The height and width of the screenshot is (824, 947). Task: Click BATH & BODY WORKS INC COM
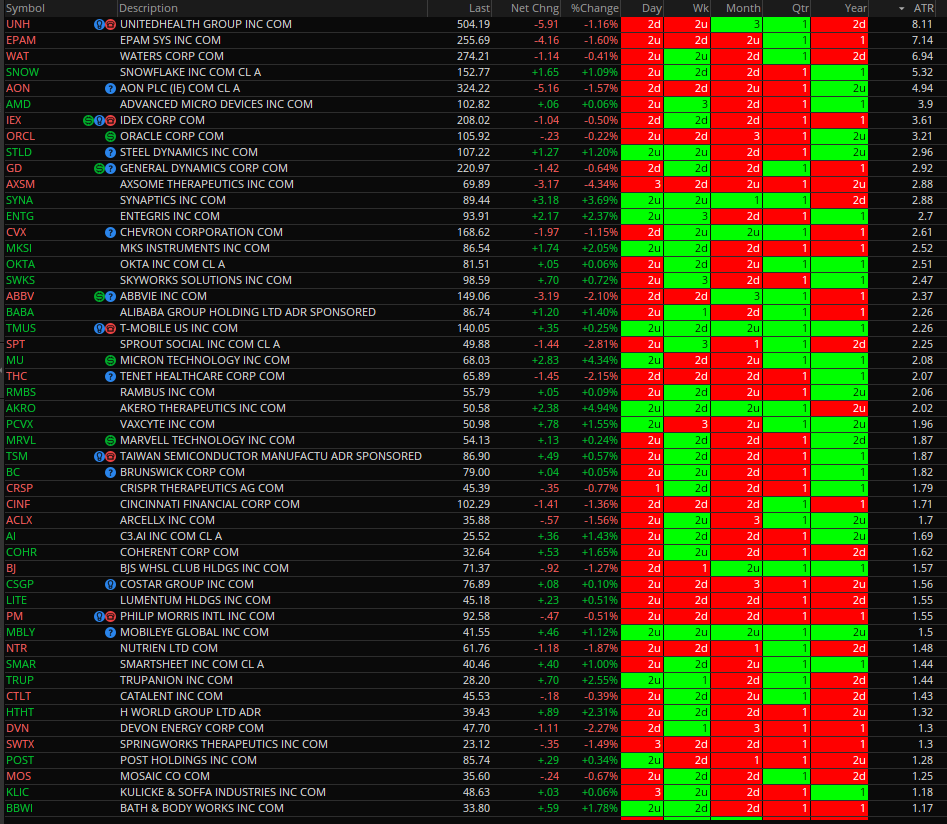tap(202, 809)
